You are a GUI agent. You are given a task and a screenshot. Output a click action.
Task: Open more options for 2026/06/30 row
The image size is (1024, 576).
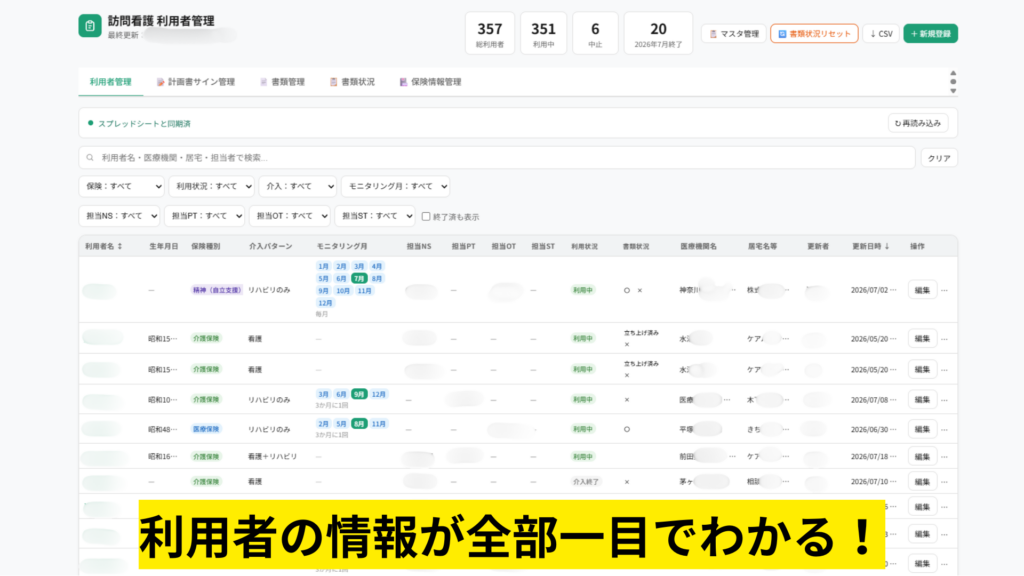click(x=945, y=429)
